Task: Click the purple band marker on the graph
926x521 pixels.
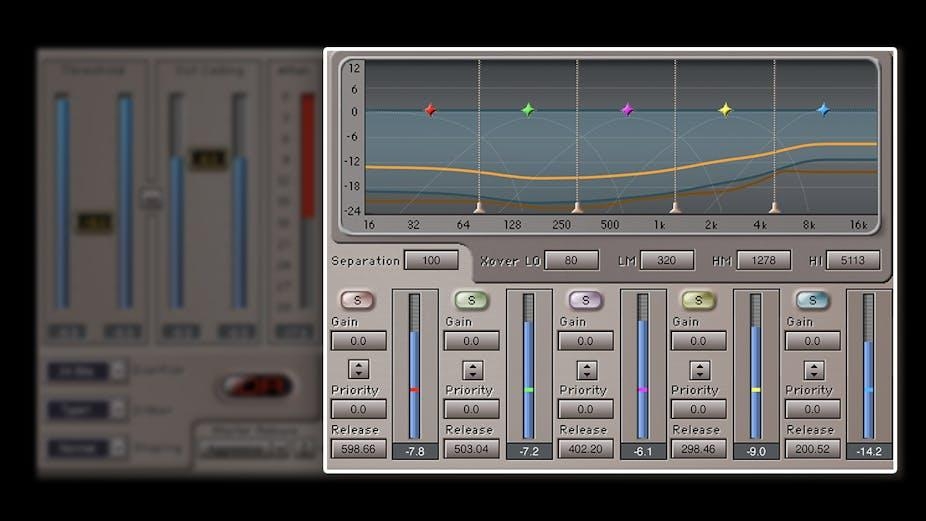Action: click(x=627, y=110)
